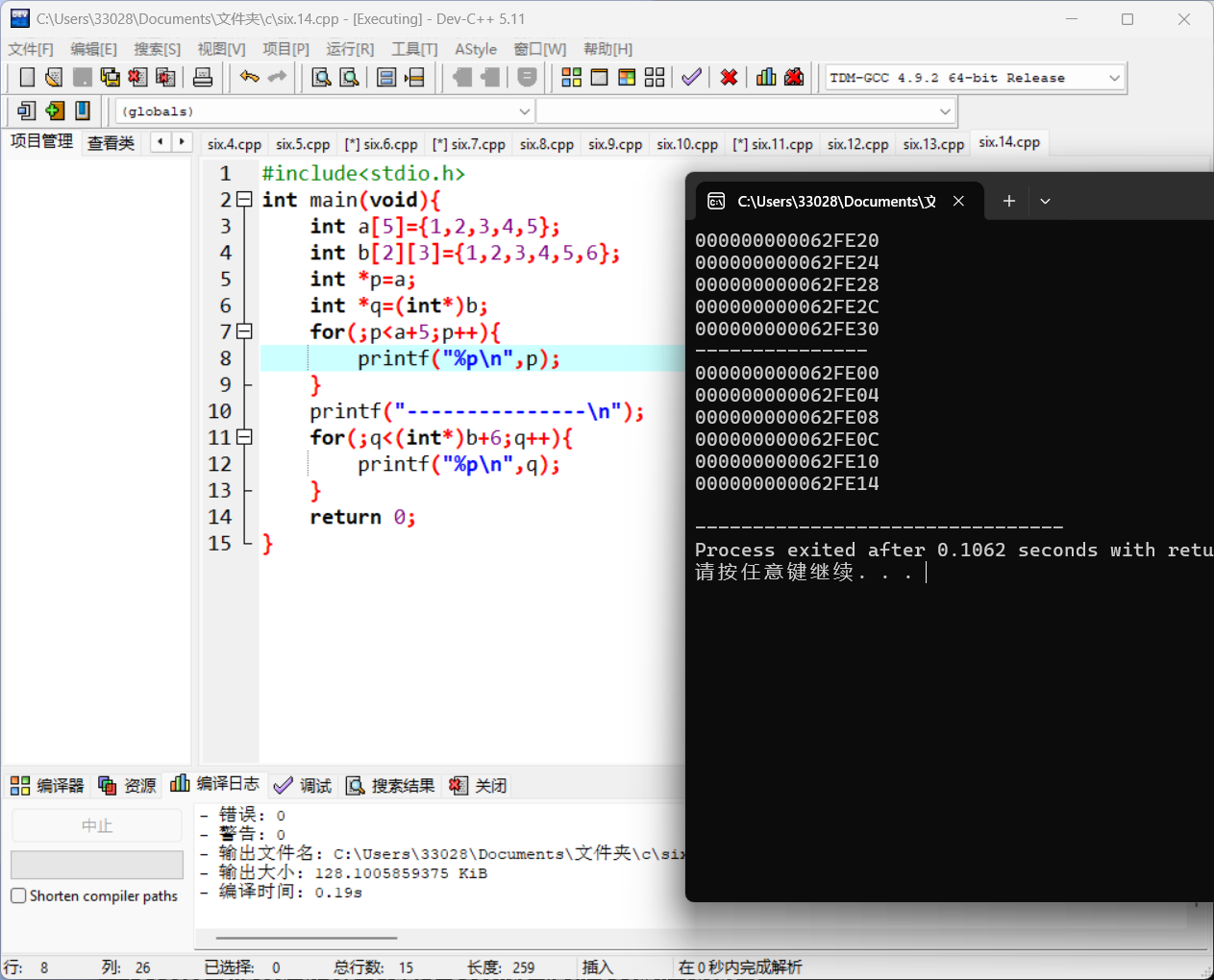The width and height of the screenshot is (1214, 980).
Task: Open the 调试 bottom panel tab
Action: tap(303, 785)
